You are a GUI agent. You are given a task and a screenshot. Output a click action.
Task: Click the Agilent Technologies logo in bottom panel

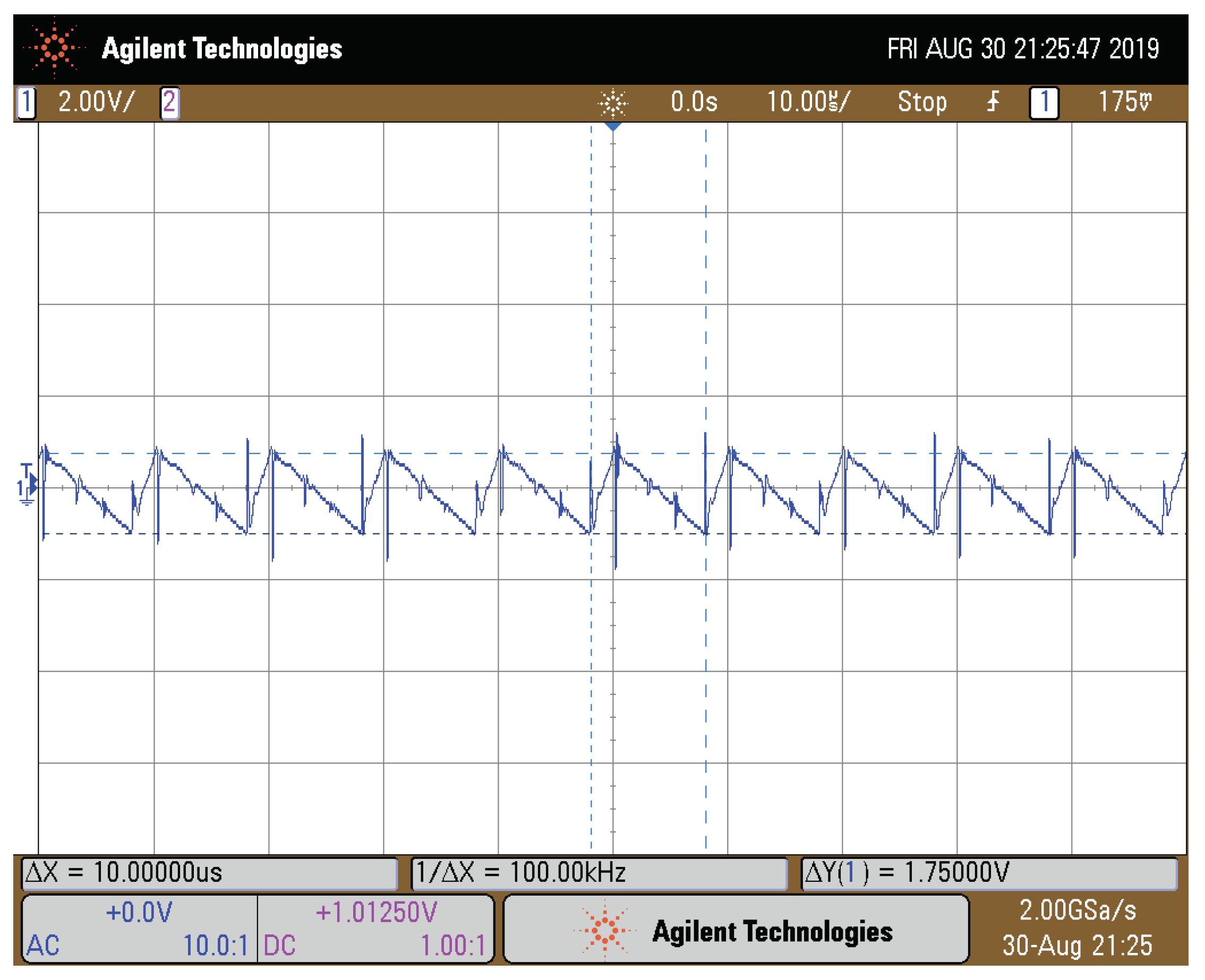click(732, 932)
